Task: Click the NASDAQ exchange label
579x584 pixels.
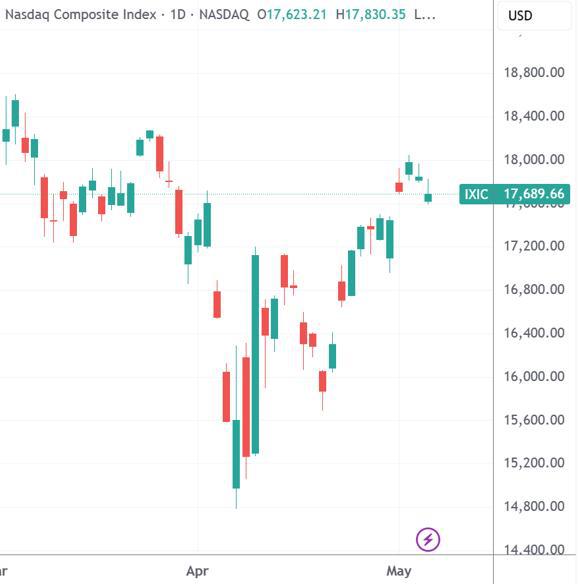Action: click(224, 15)
